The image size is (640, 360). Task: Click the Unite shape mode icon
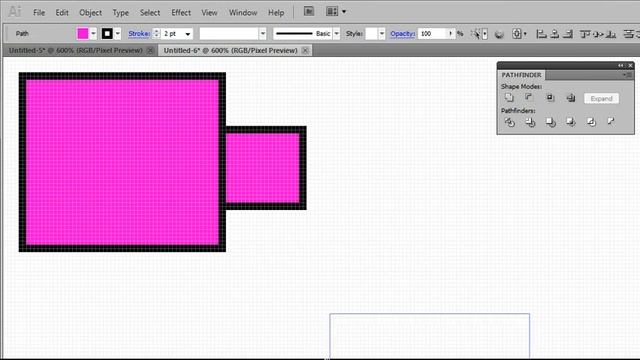509,98
